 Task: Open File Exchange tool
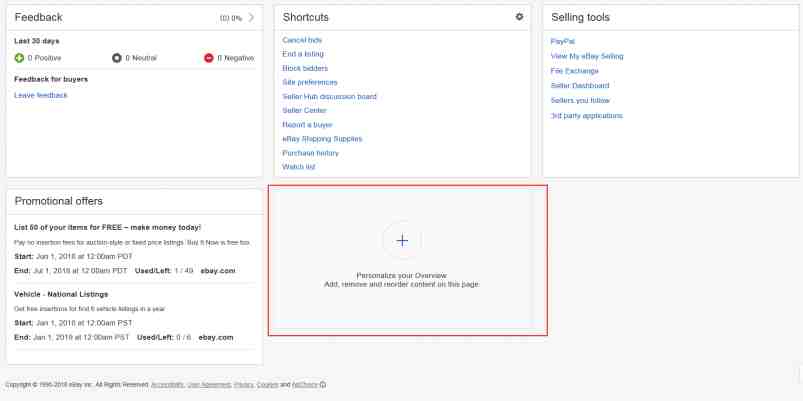[x=575, y=71]
